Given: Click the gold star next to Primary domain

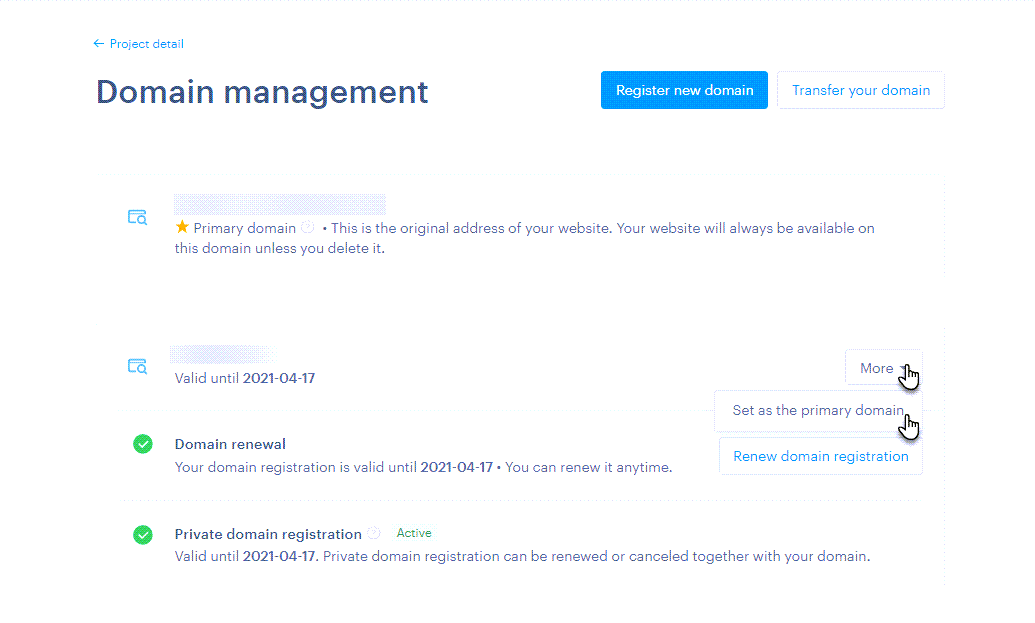Looking at the screenshot, I should tap(182, 228).
